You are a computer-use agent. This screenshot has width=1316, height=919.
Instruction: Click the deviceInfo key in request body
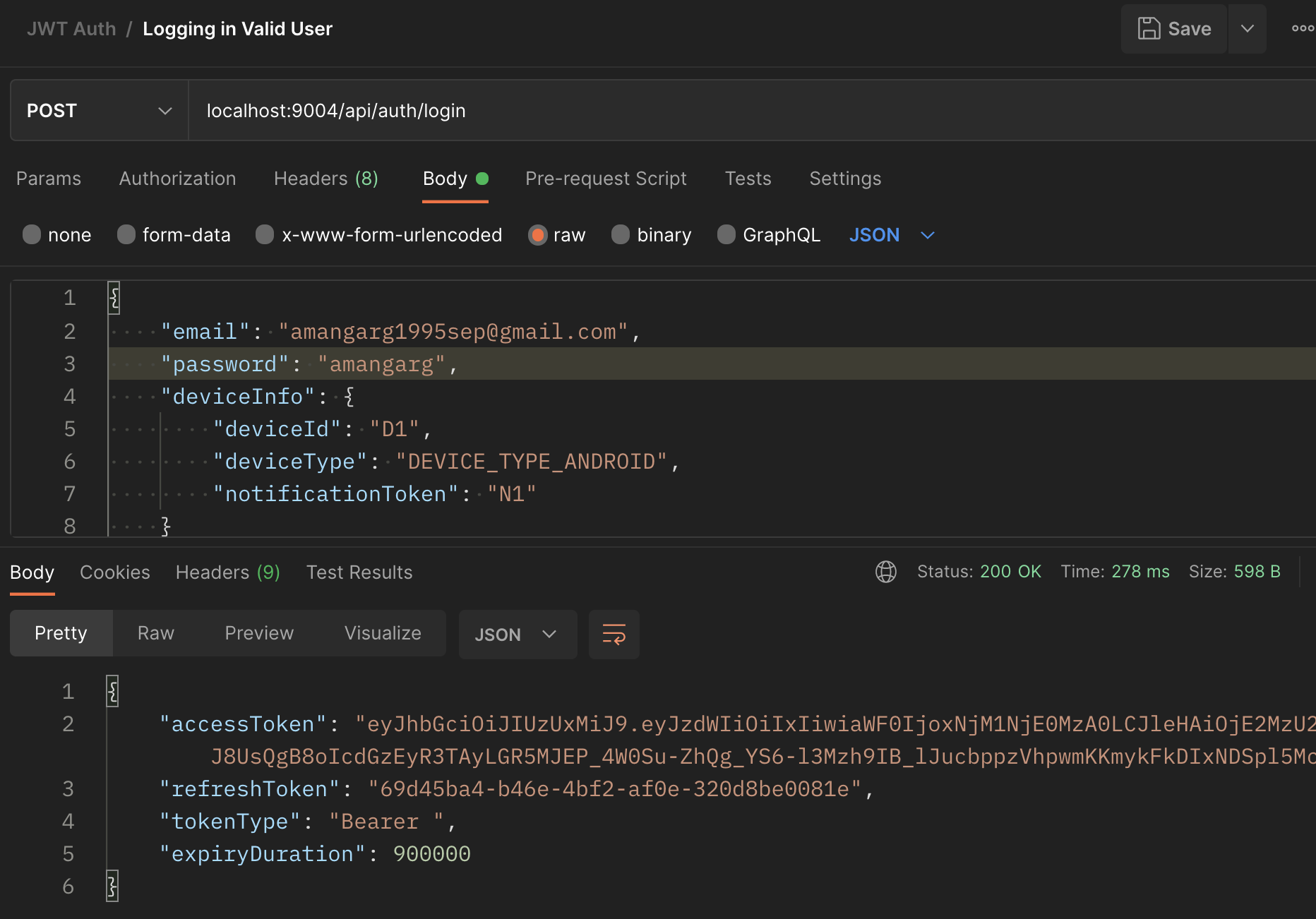click(238, 397)
